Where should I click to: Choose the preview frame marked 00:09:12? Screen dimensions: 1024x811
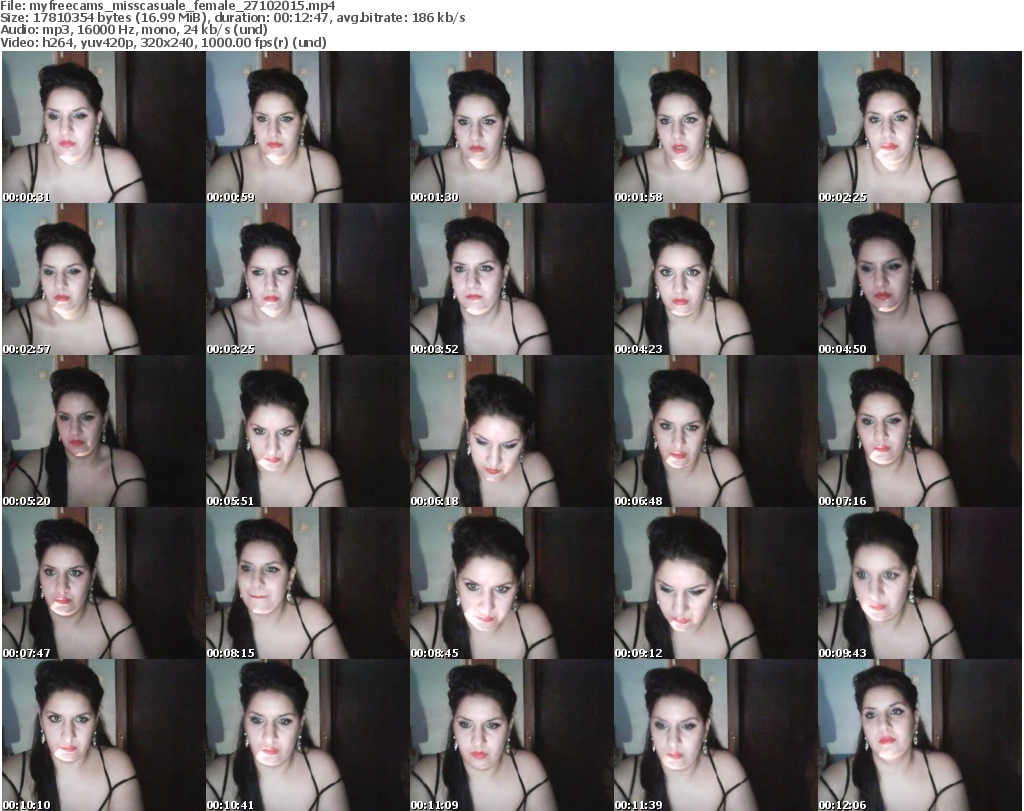[715, 583]
